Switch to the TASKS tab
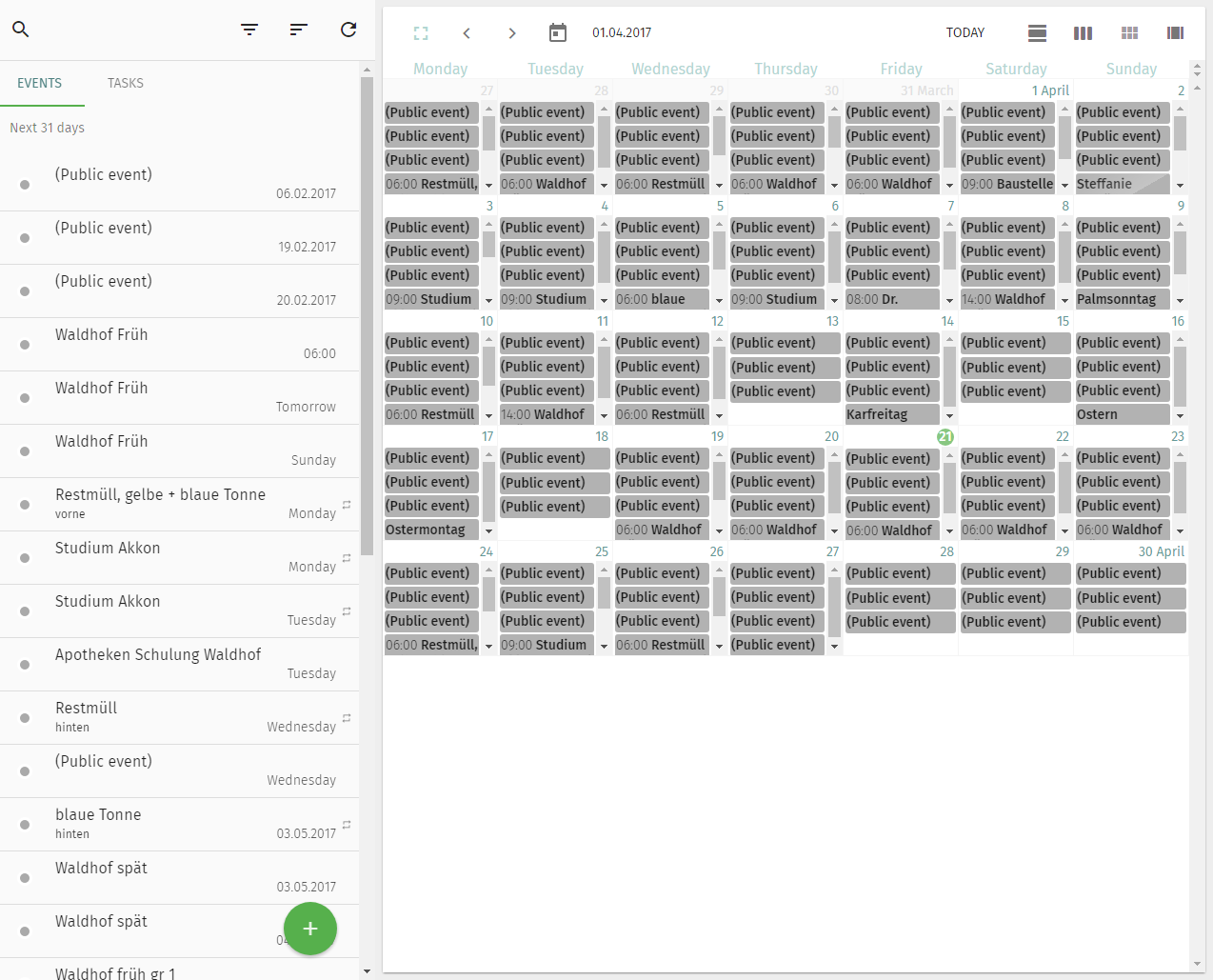1213x980 pixels. point(126,83)
